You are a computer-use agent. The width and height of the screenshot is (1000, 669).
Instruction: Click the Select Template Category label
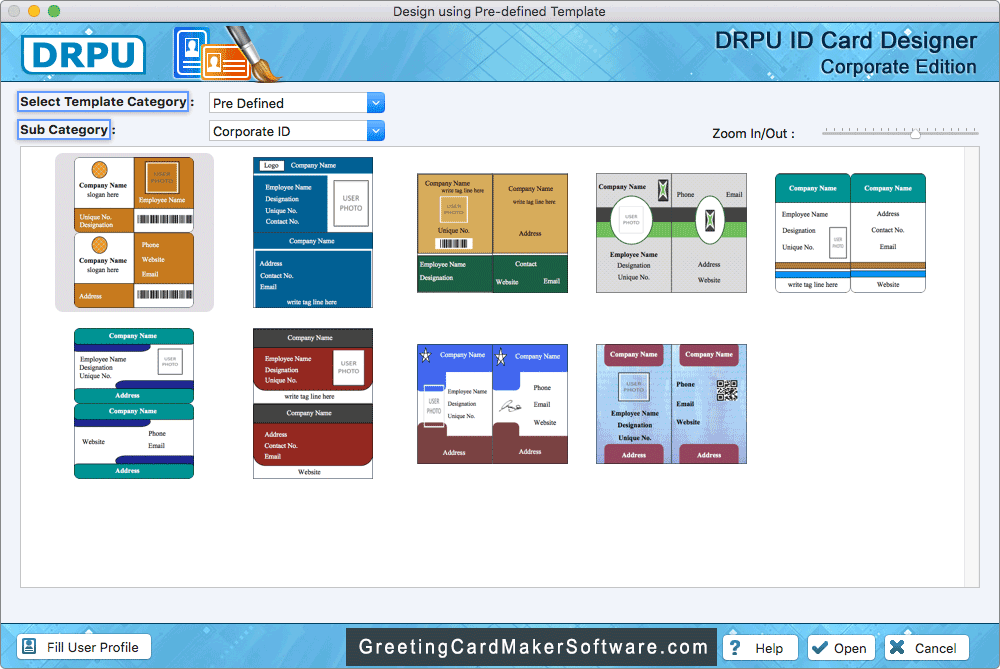103,101
